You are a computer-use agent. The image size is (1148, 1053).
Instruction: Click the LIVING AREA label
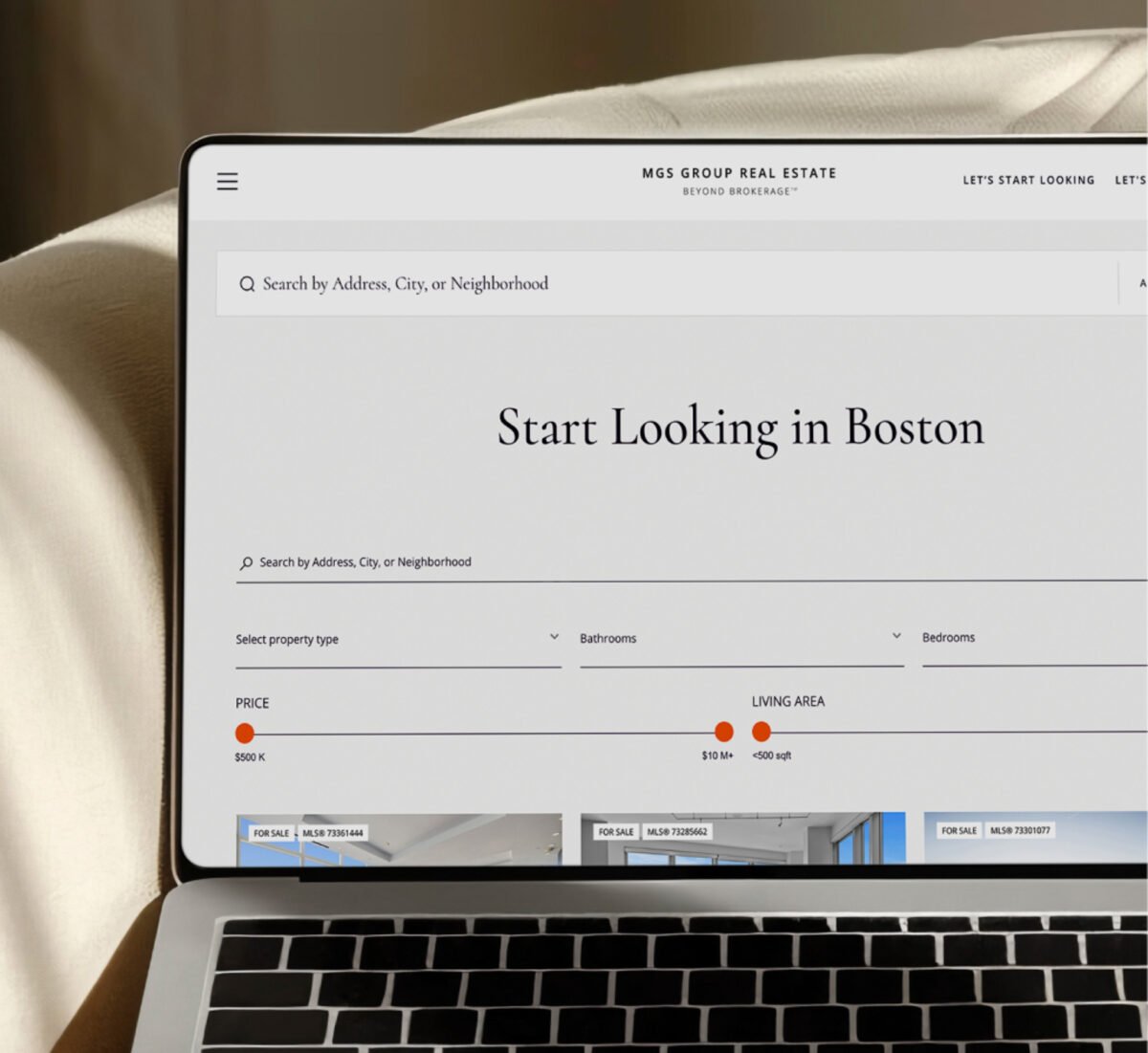788,701
